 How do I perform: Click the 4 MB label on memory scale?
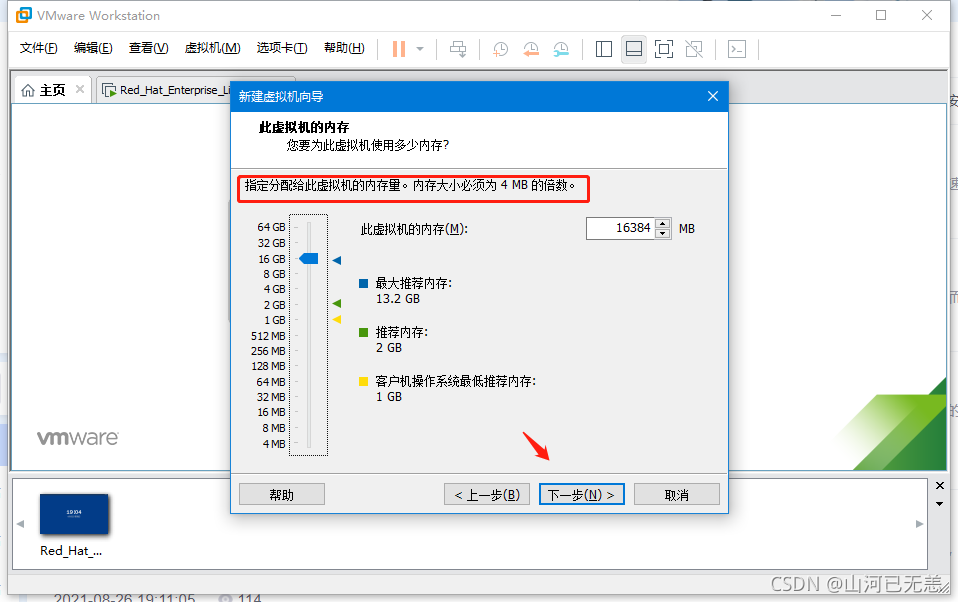(274, 444)
